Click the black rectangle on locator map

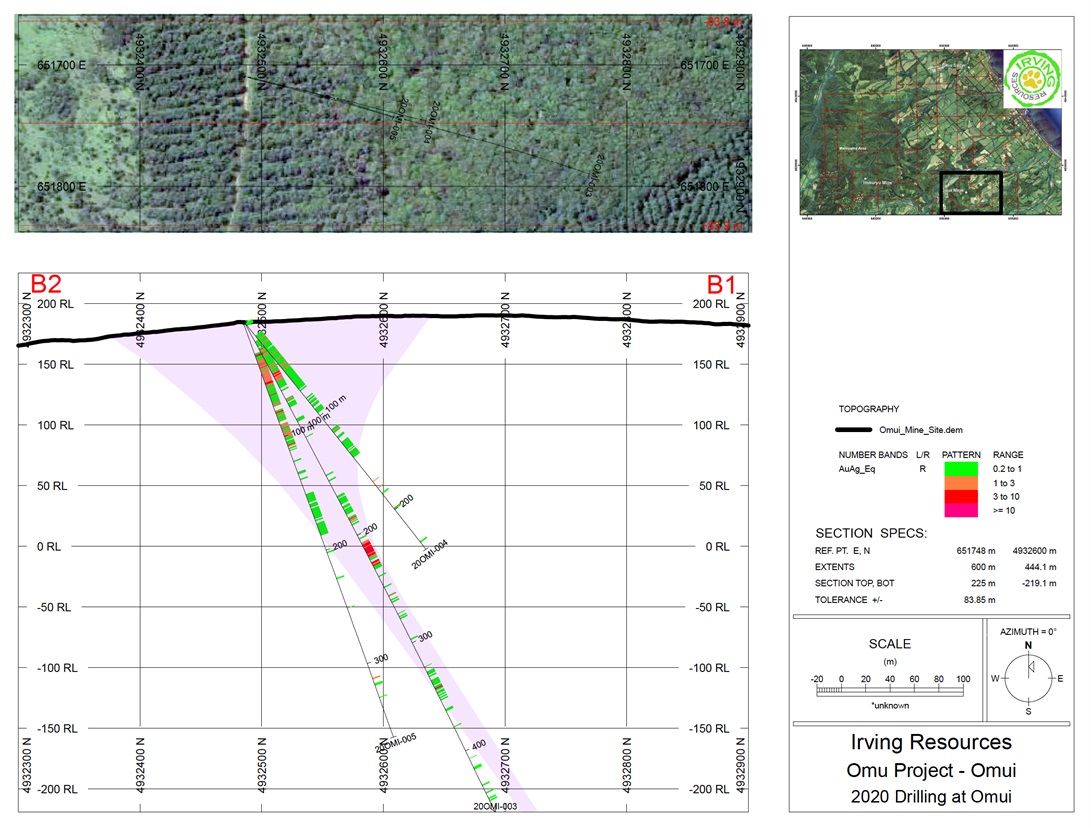point(971,193)
